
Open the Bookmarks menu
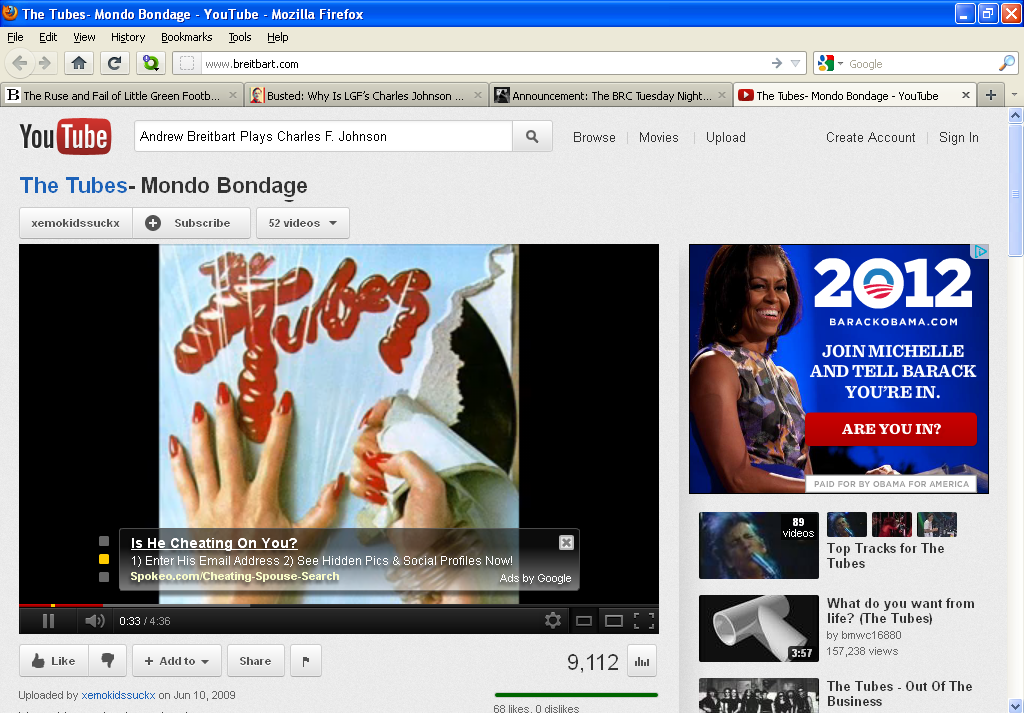tap(186, 37)
